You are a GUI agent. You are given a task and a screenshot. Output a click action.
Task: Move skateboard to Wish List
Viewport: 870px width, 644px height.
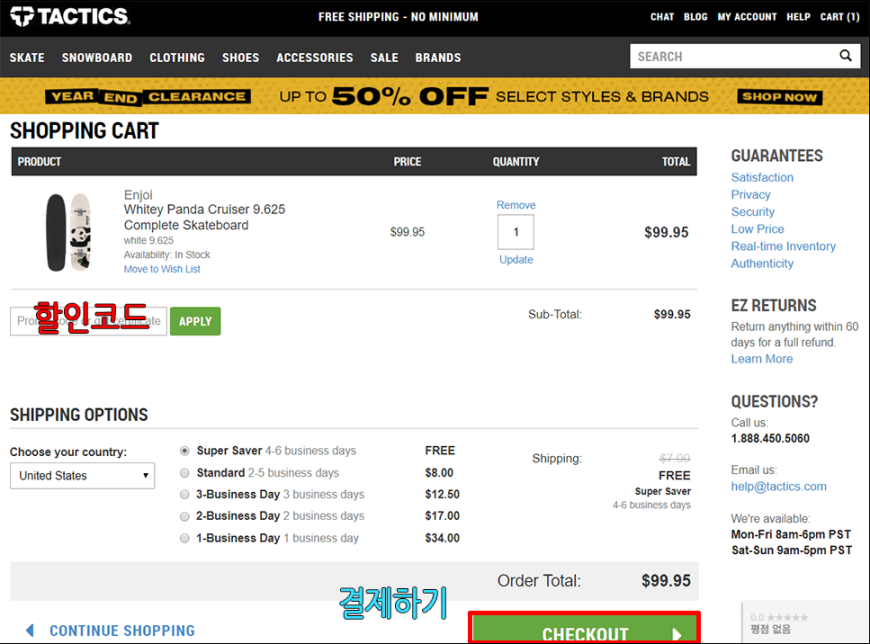(162, 269)
